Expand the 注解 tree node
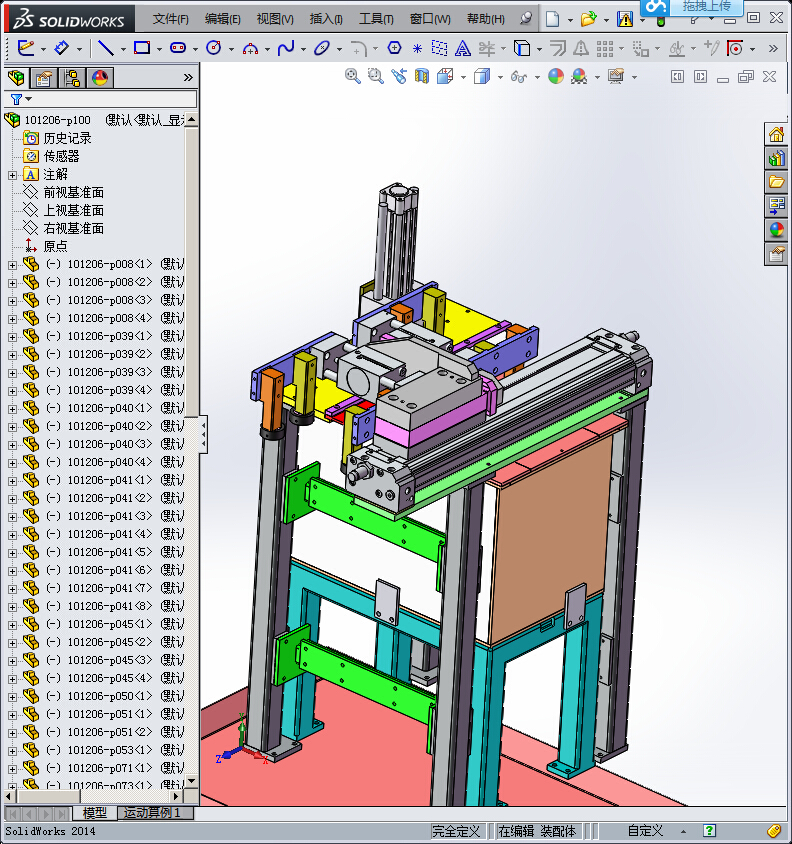Image resolution: width=792 pixels, height=844 pixels. [12, 175]
